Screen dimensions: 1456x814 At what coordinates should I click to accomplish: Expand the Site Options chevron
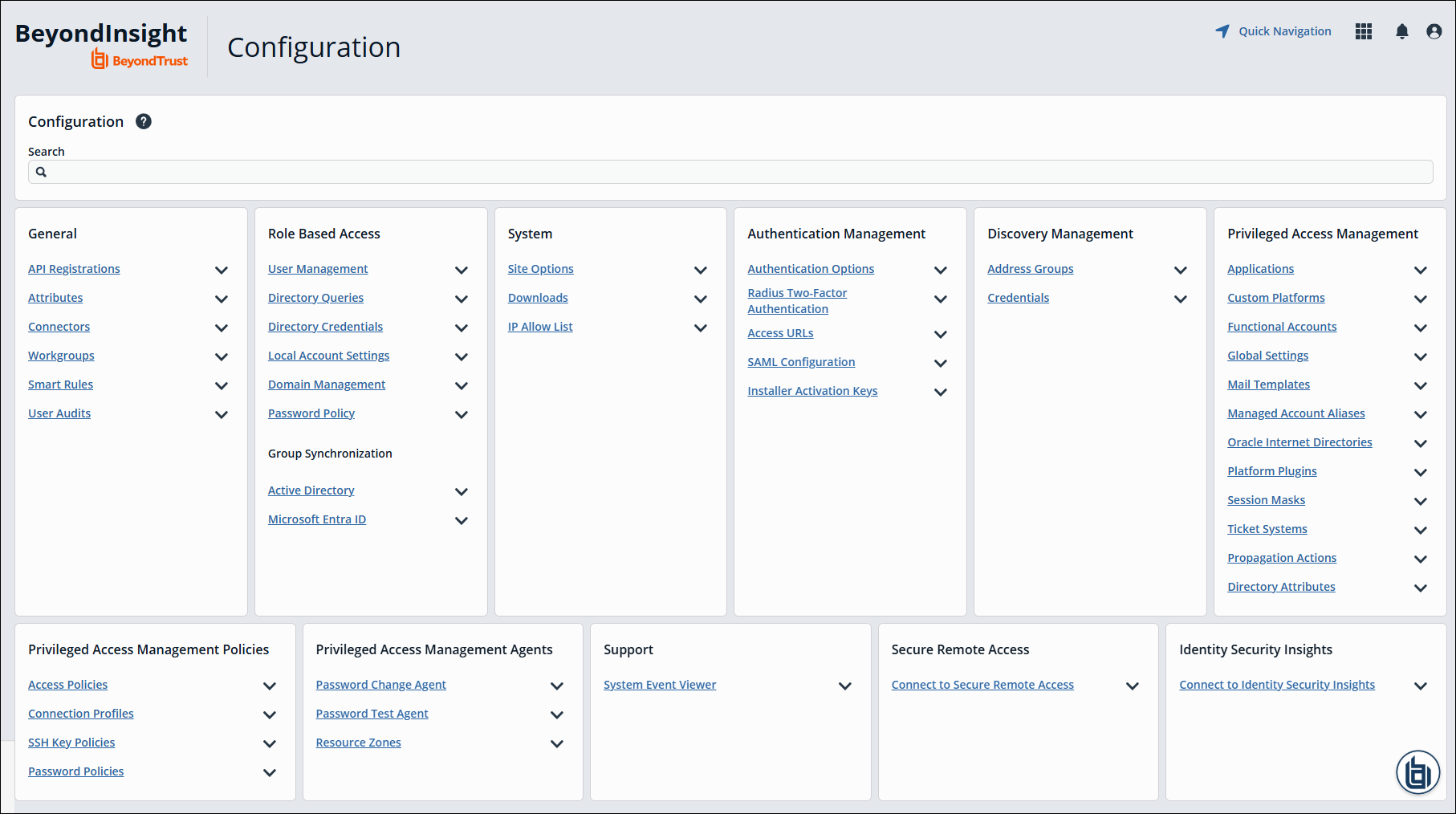click(x=701, y=270)
